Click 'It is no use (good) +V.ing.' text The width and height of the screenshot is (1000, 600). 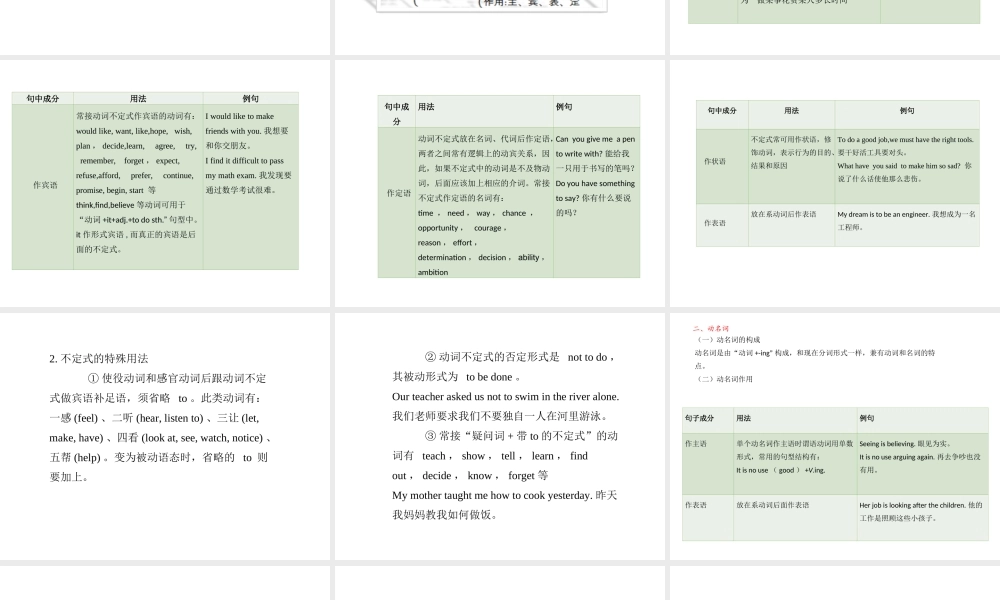781,470
